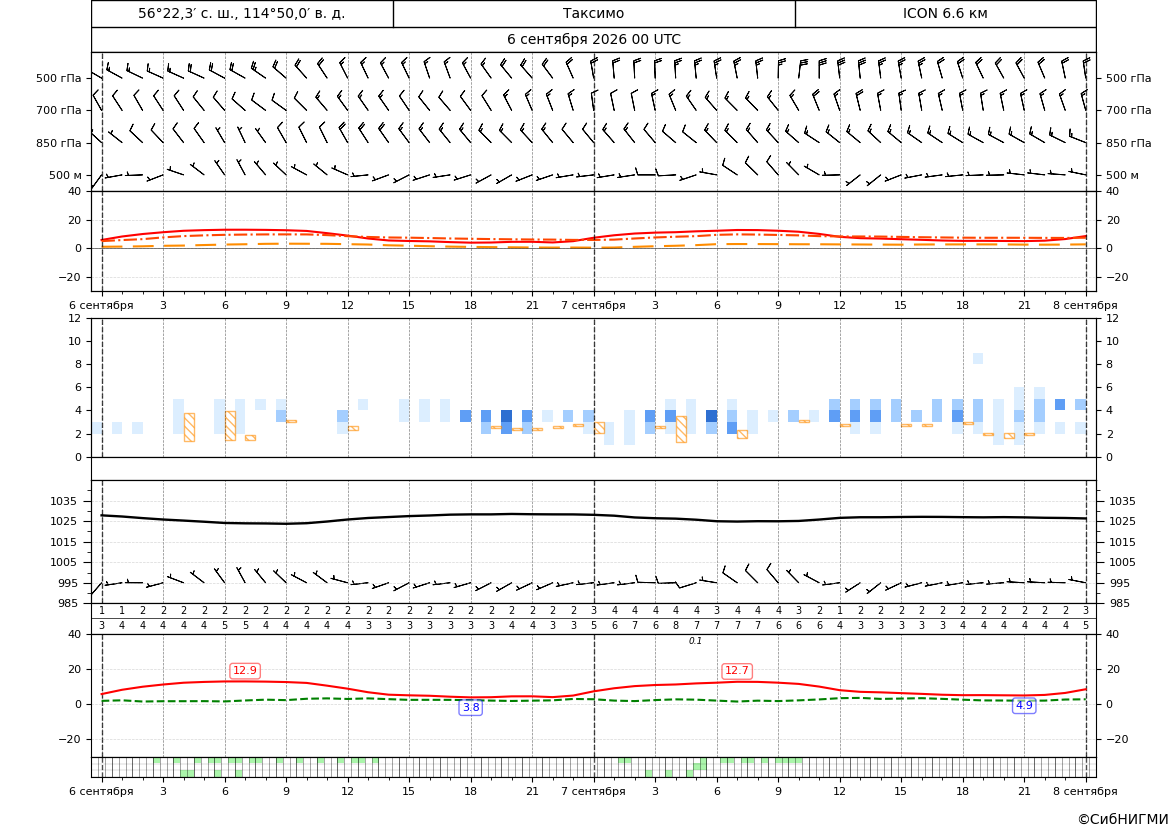Screen dimensions: 1169x827
Task: Click the 8 сентября label on bottom axis
Action: point(1085,791)
